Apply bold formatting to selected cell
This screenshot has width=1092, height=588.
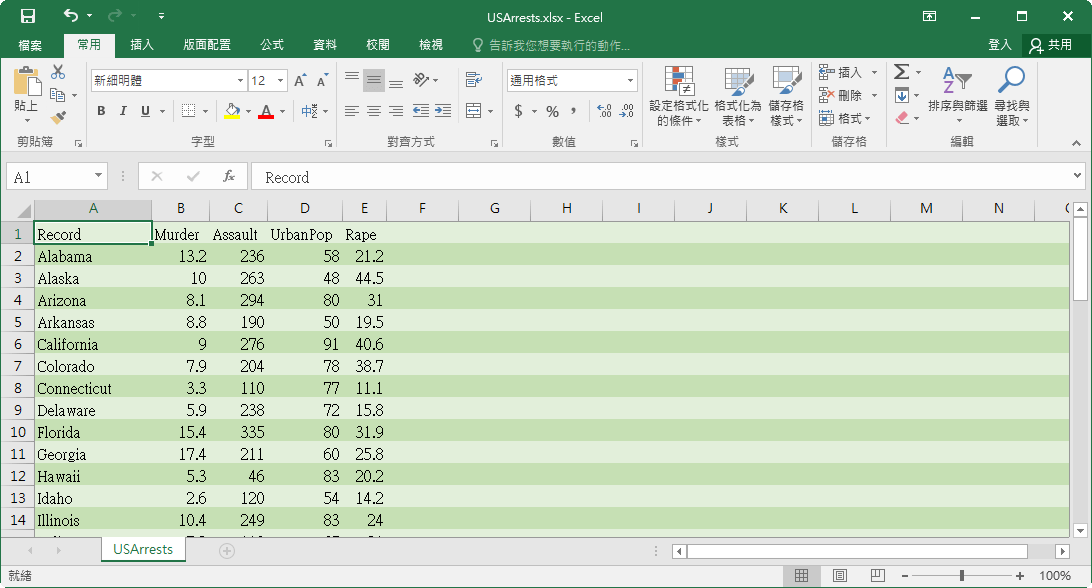click(x=100, y=111)
